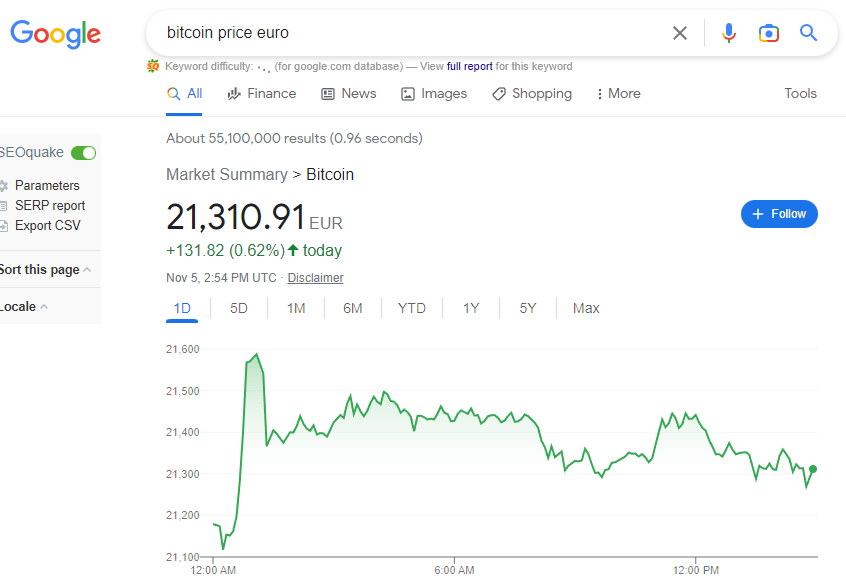The image size is (846, 586).
Task: Click inside the search input field
Action: pos(400,33)
